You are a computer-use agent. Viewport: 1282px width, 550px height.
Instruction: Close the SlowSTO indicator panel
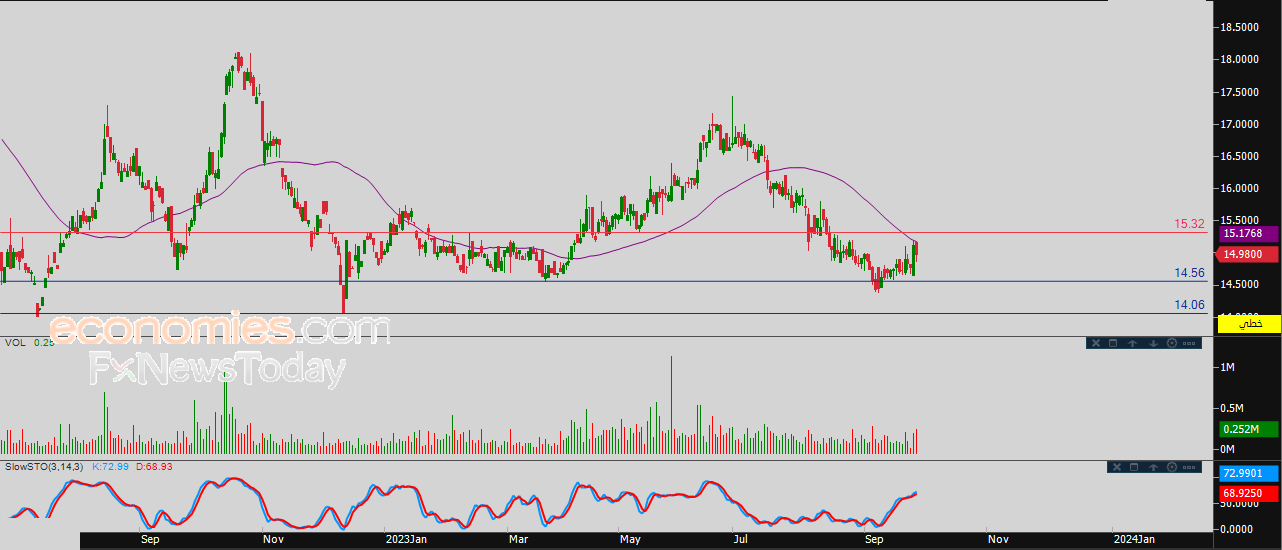point(1115,467)
